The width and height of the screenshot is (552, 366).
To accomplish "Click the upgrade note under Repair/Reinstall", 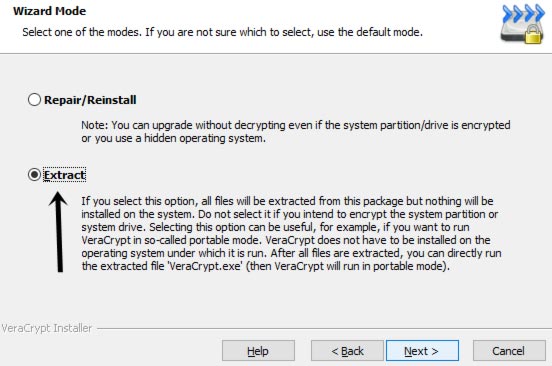I will click(296, 132).
